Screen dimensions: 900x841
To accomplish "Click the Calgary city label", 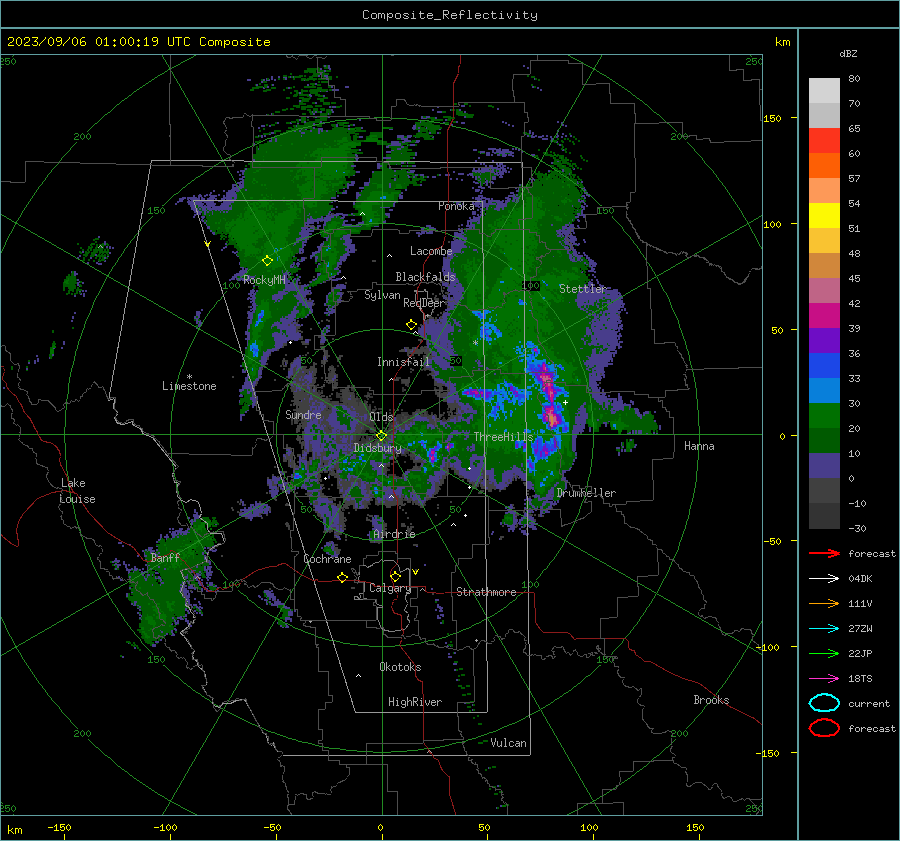I will 390,588.
